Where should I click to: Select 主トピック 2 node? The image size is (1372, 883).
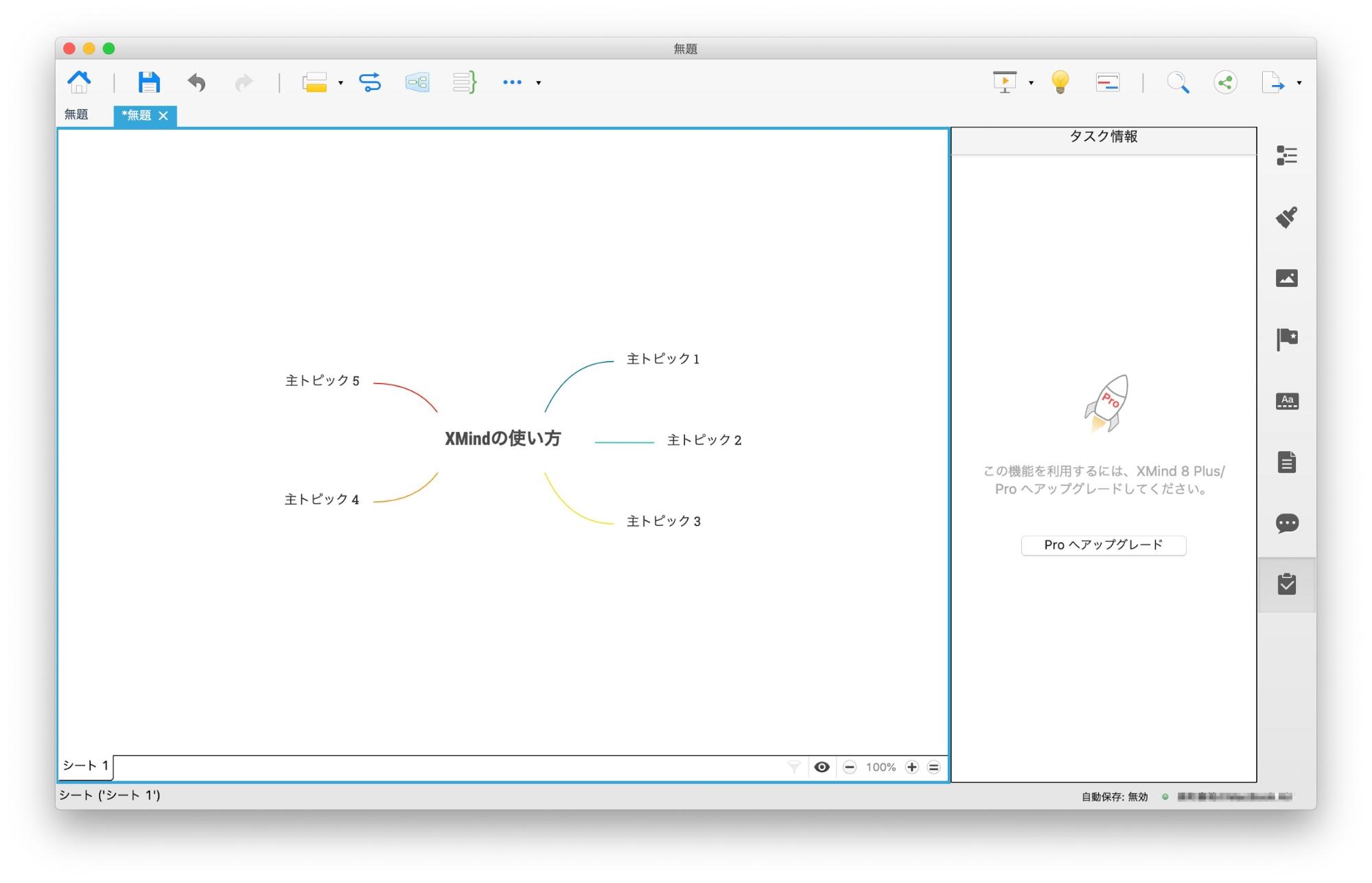pyautogui.click(x=704, y=440)
